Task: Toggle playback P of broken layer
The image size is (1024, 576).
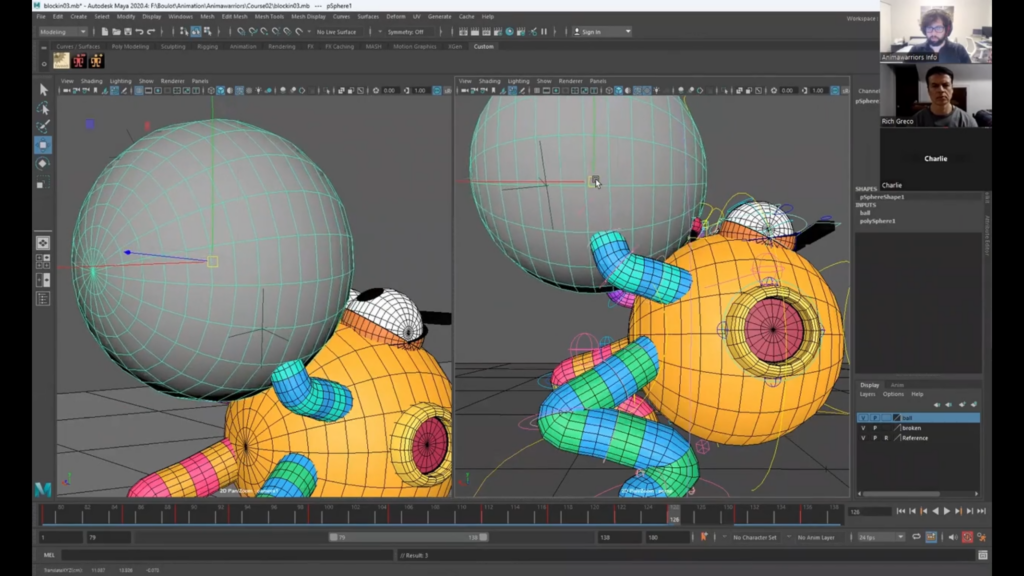Action: point(875,428)
